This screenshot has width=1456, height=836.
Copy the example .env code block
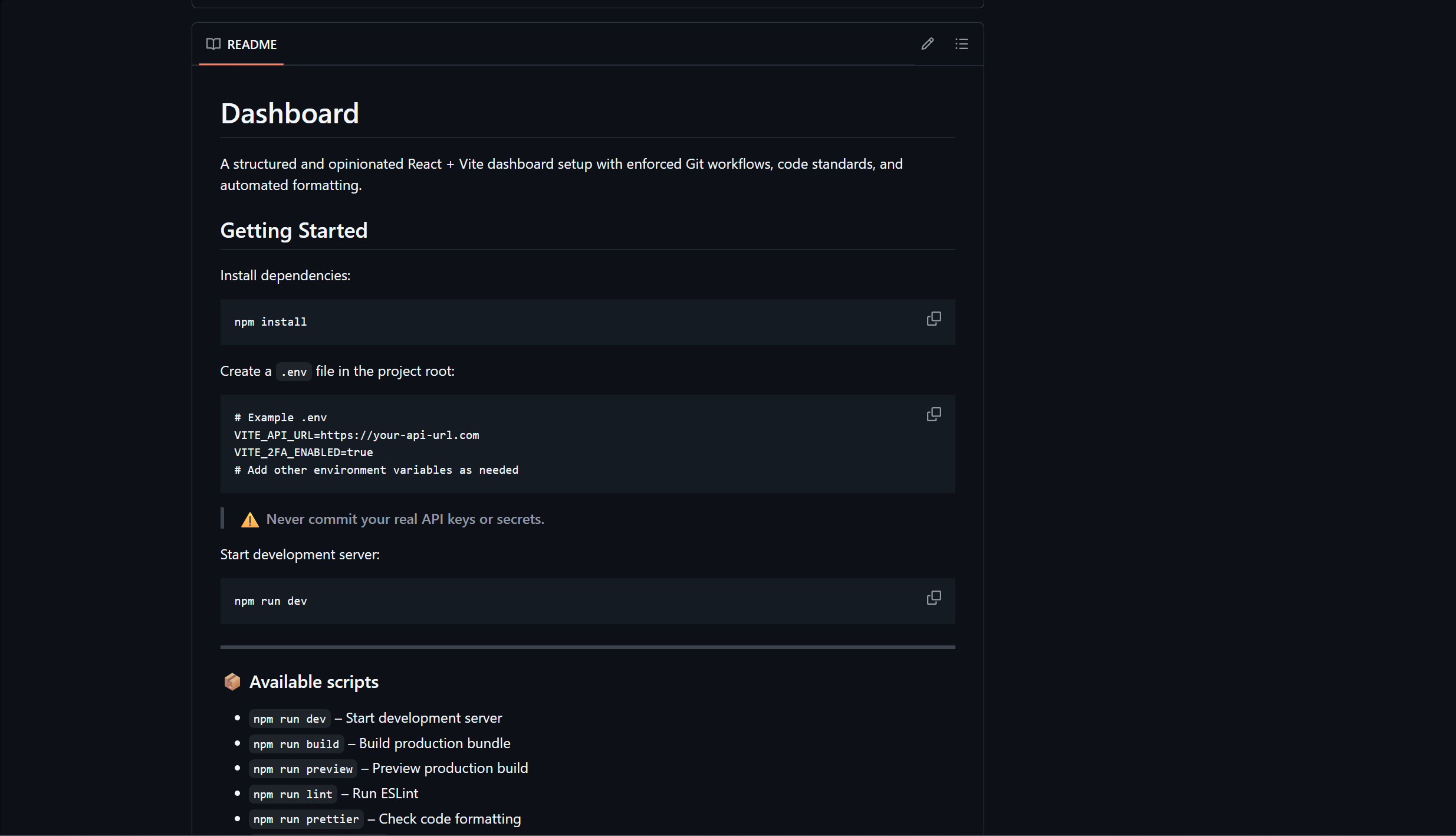(934, 415)
